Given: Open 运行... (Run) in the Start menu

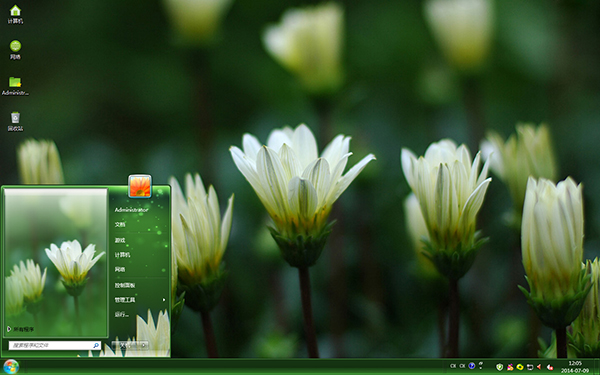Looking at the screenshot, I should coord(121,315).
